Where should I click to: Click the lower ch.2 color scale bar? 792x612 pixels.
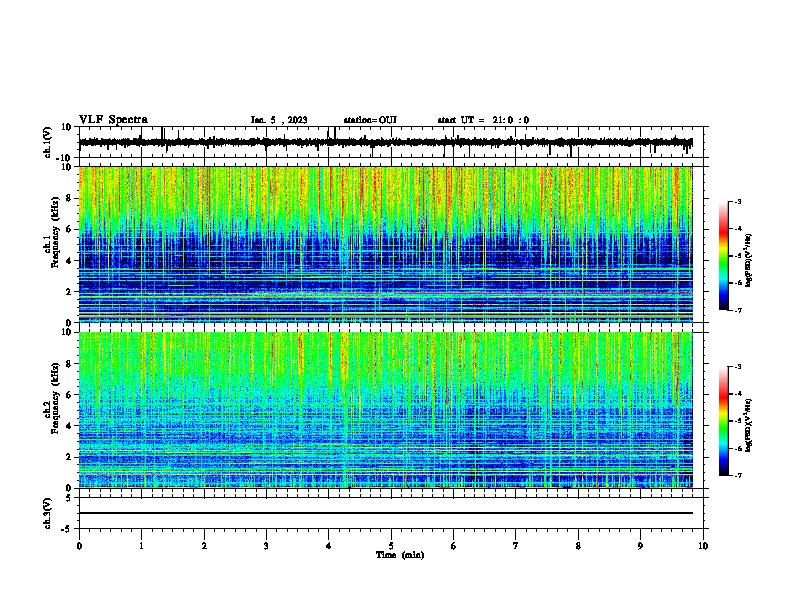point(724,421)
